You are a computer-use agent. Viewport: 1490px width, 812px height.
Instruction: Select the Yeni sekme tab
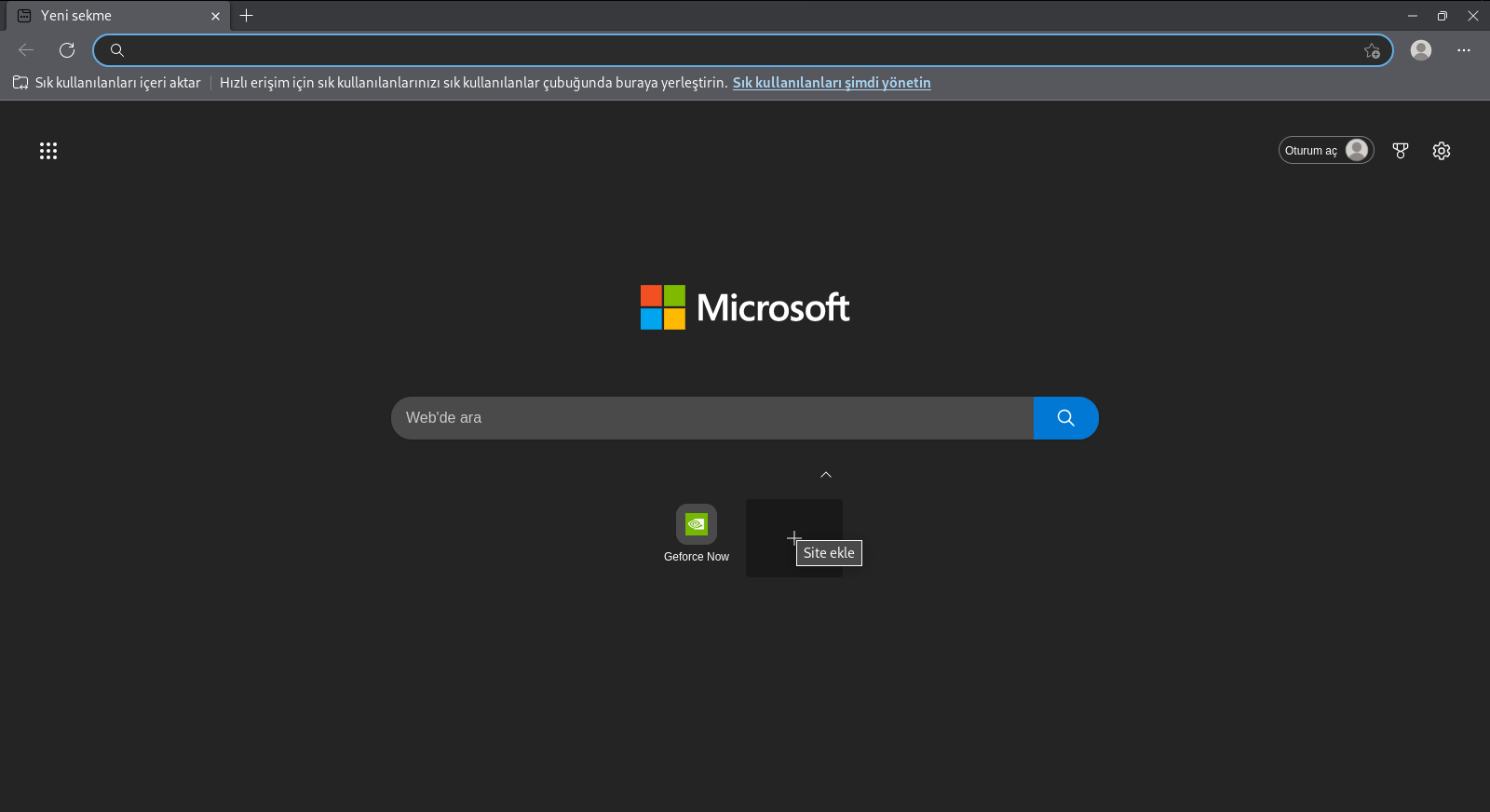[118, 16]
